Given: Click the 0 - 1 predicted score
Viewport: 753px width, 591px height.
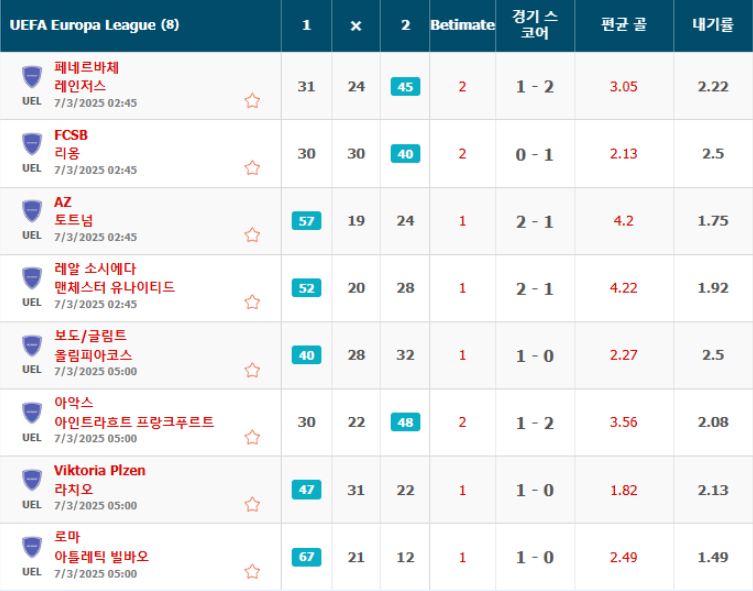Looking at the screenshot, I should coord(535,155).
